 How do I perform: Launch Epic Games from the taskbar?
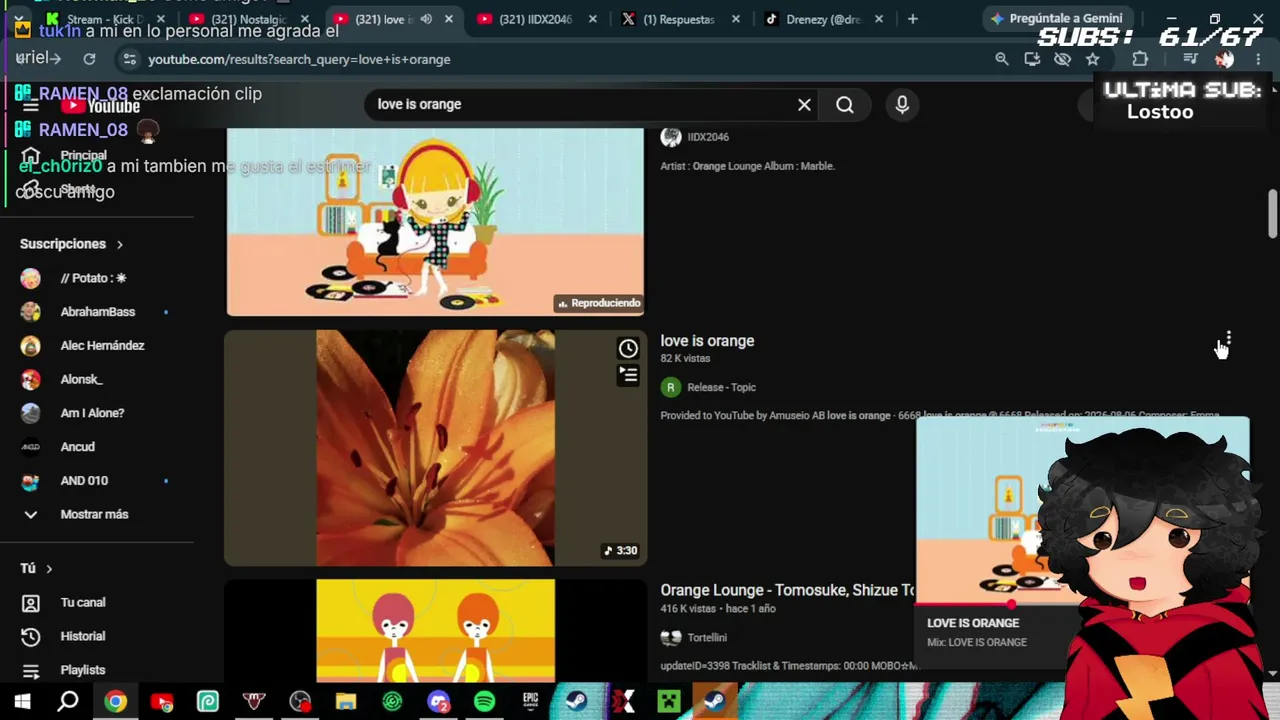coord(530,702)
